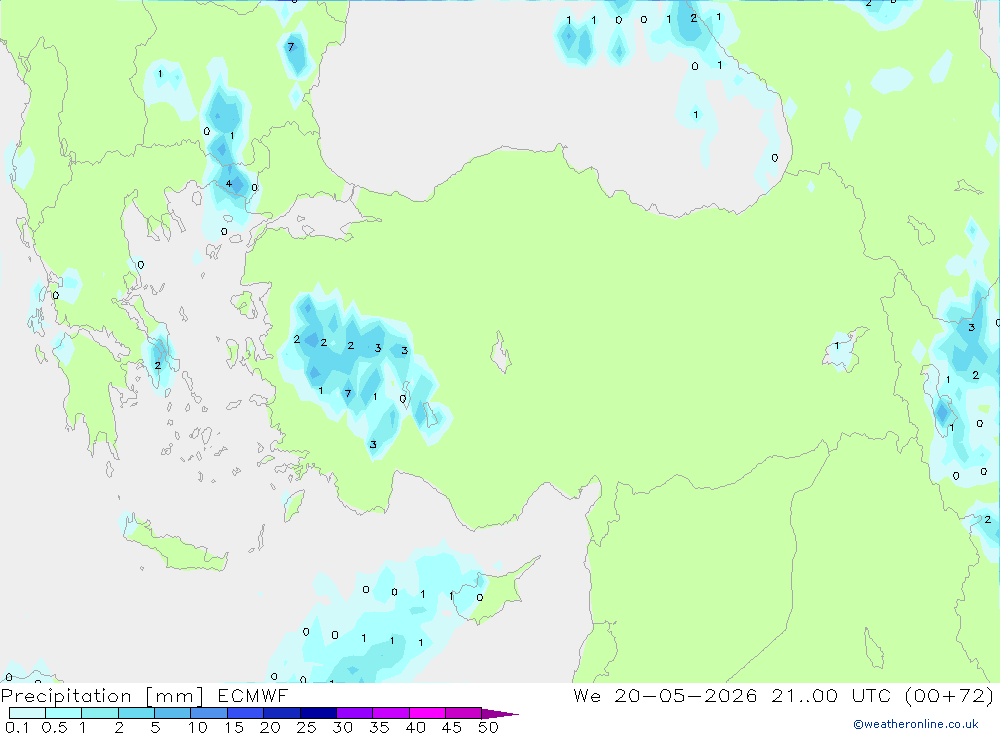The image size is (1000, 733).
Task: Select the legend swatch between 5 and 10
Action: tap(173, 713)
